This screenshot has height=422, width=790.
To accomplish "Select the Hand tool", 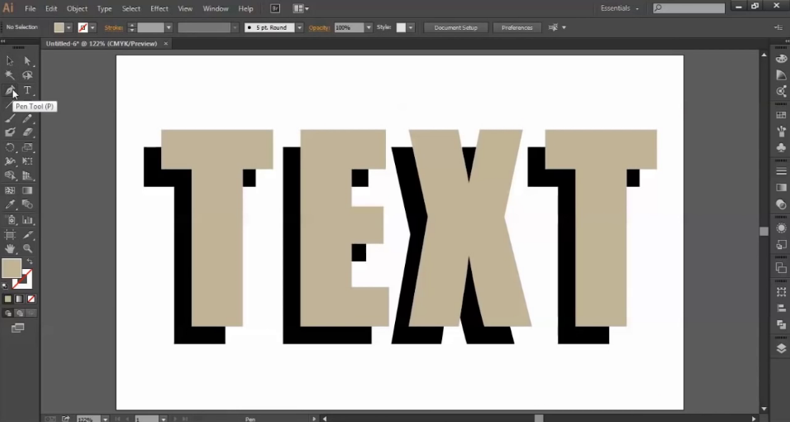I will (10, 249).
